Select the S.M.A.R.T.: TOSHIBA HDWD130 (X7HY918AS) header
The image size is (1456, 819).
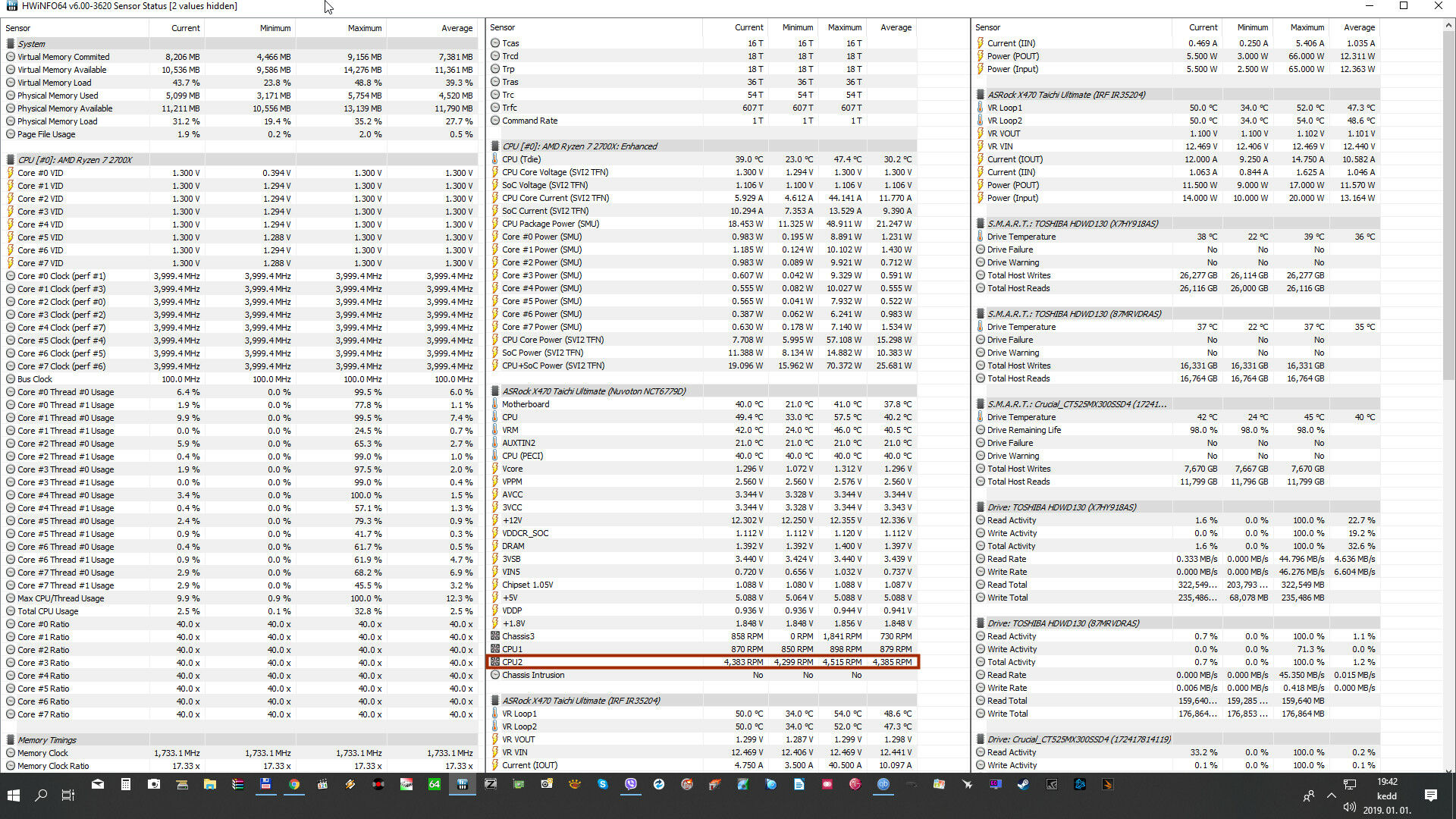1175,224
